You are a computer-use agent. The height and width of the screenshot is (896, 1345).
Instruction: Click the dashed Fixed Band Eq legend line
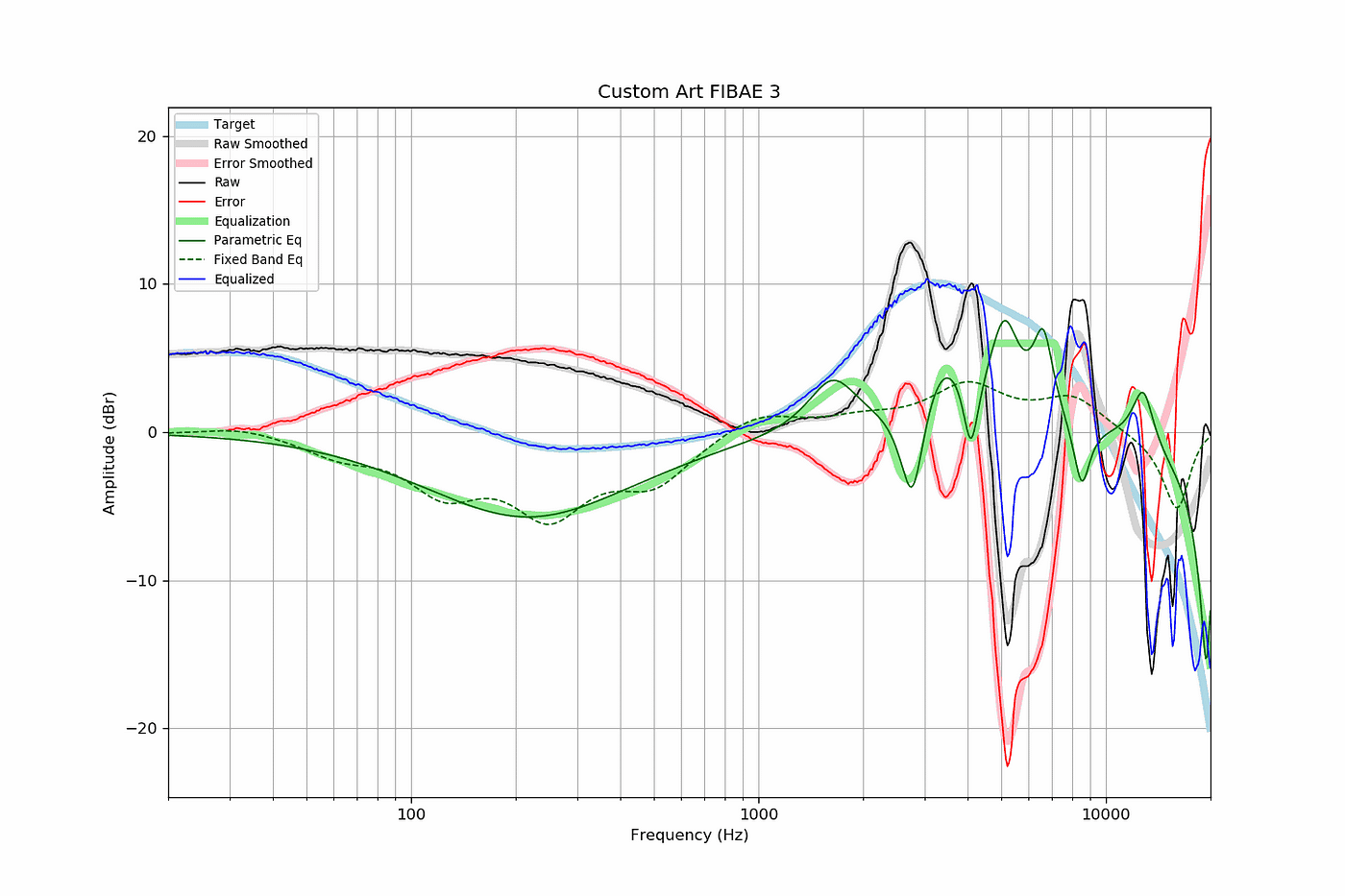click(192, 259)
